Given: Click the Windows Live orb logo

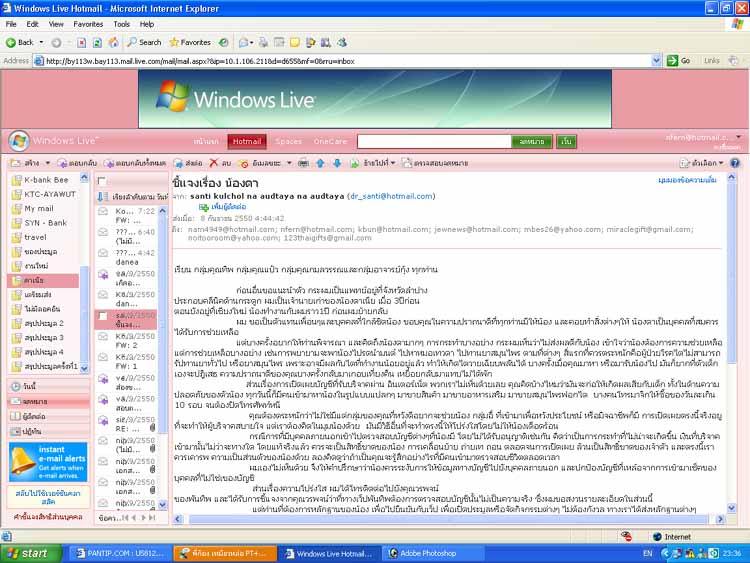Looking at the screenshot, I should click(x=19, y=141).
